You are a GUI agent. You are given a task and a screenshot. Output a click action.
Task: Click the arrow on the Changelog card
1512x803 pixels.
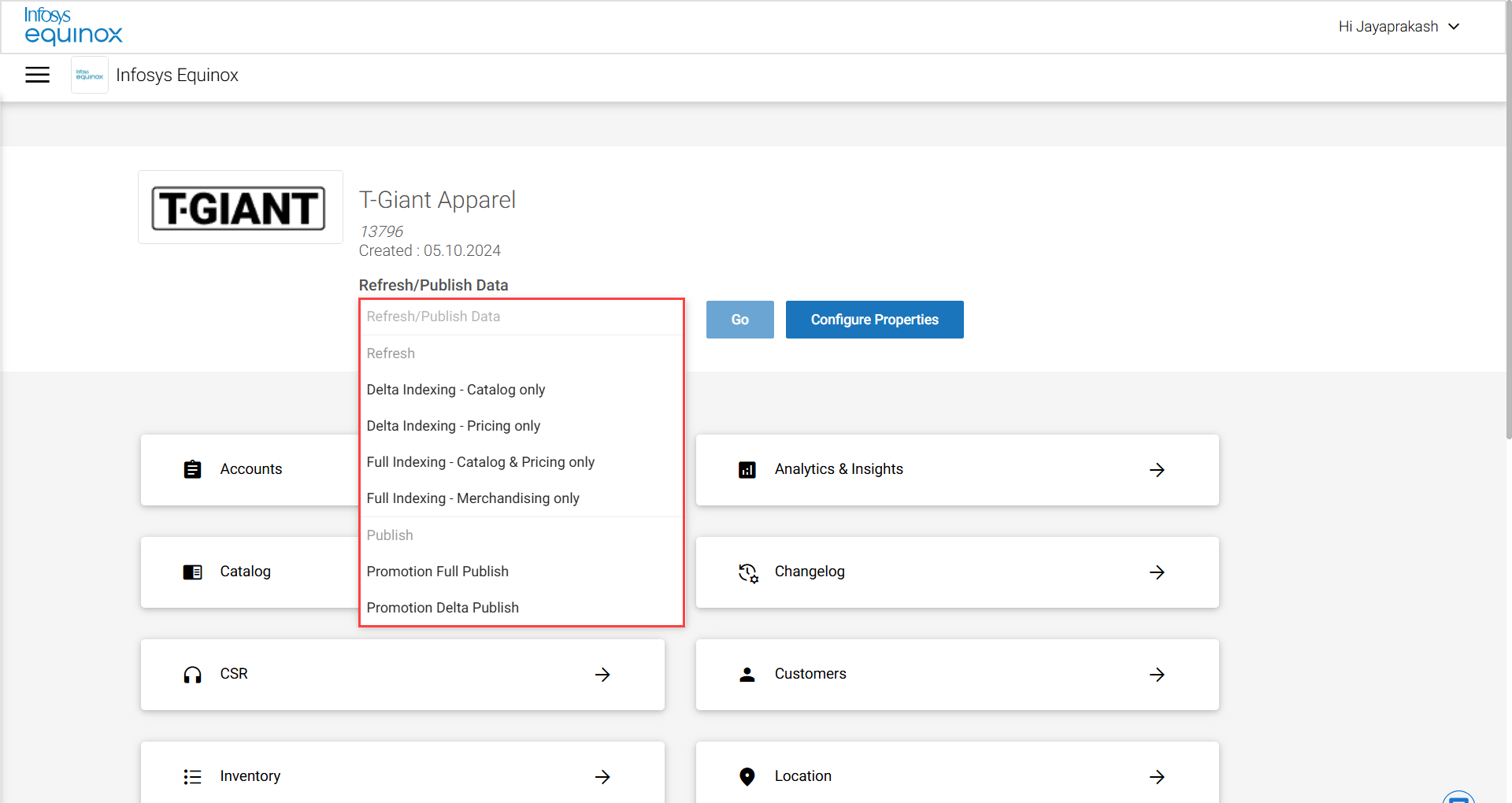click(1157, 572)
